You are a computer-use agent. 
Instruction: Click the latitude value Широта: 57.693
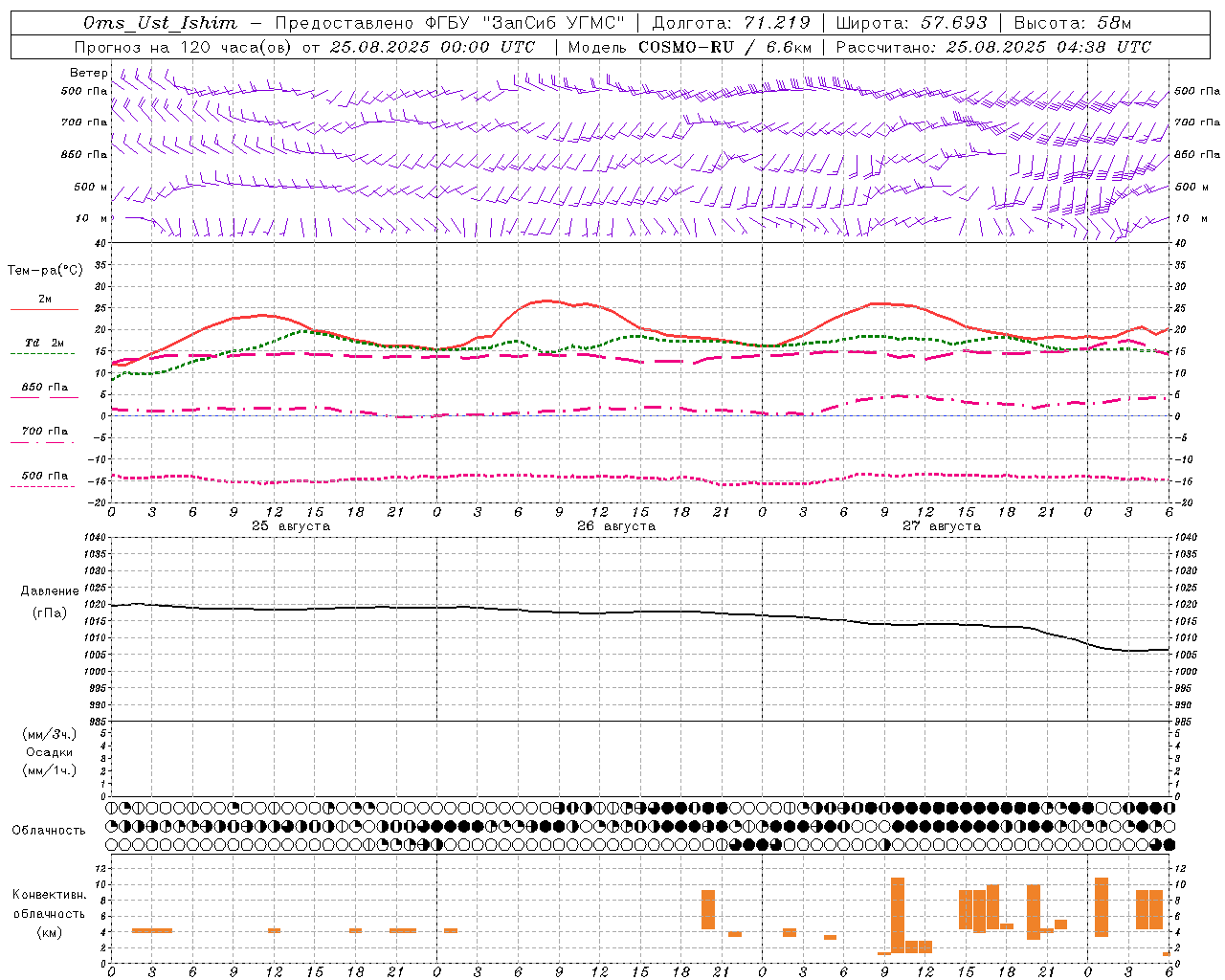[911, 23]
